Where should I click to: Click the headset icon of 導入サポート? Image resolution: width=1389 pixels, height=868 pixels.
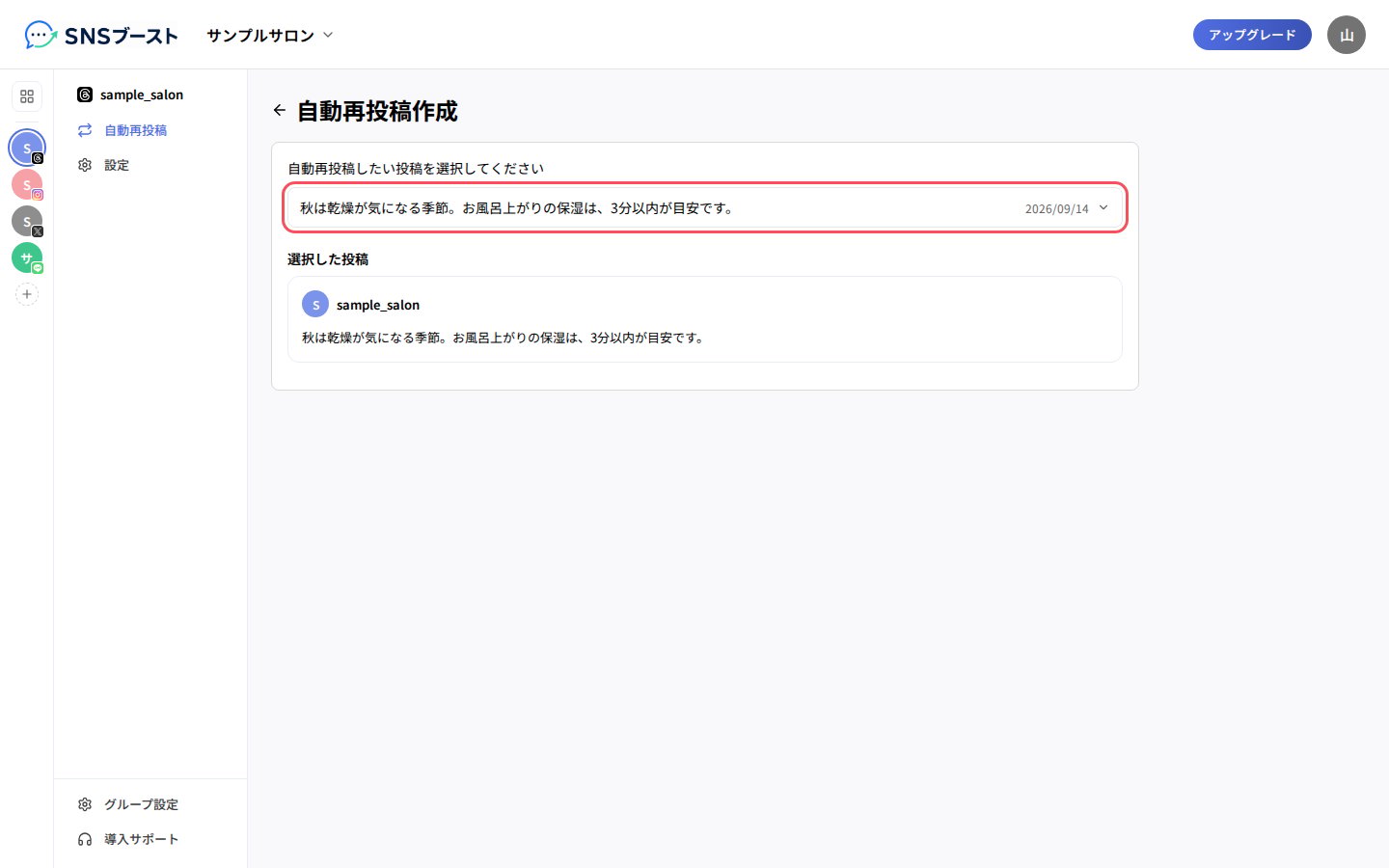click(85, 839)
